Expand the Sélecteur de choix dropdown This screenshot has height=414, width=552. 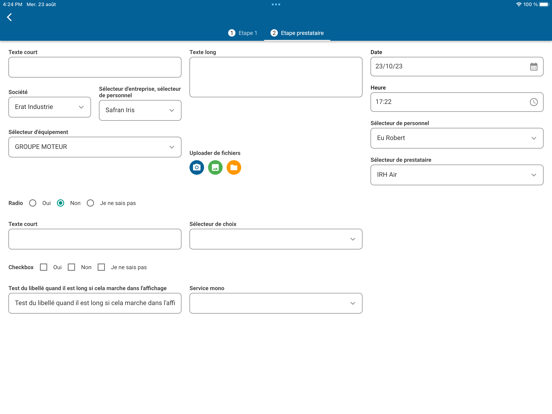pos(276,239)
